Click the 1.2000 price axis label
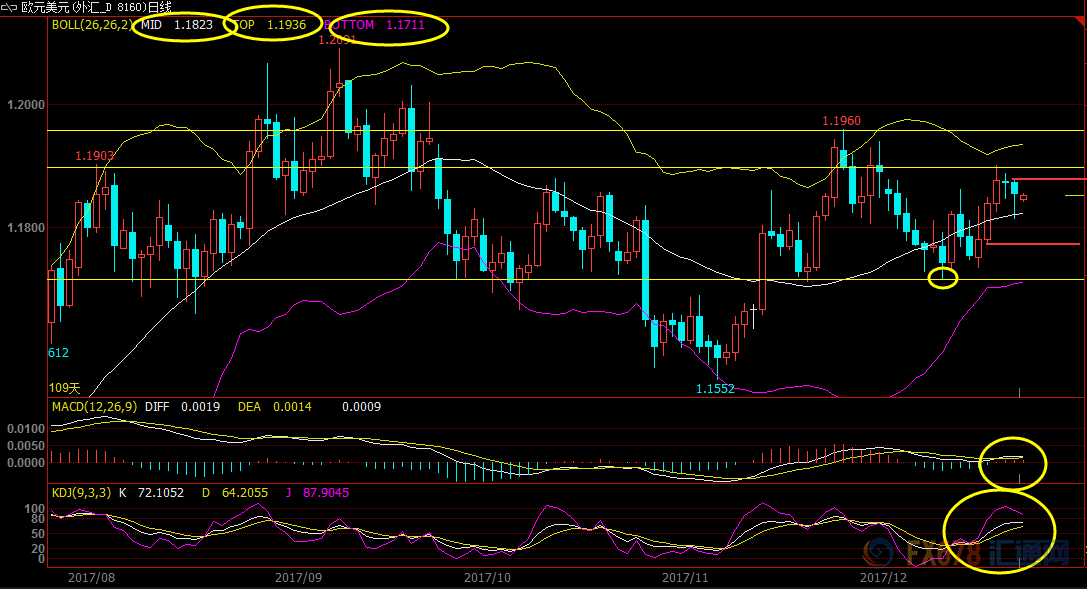Image resolution: width=1087 pixels, height=589 pixels. click(x=25, y=104)
